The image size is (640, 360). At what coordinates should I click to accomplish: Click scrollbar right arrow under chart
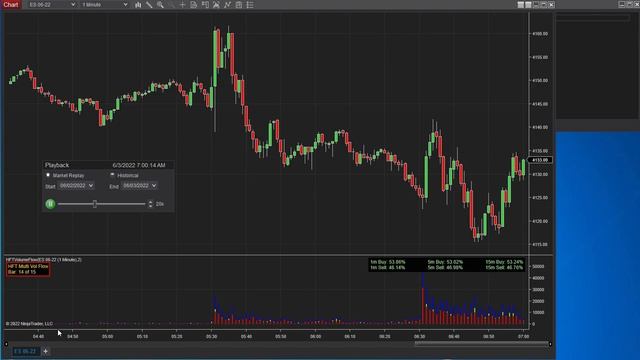coord(550,344)
